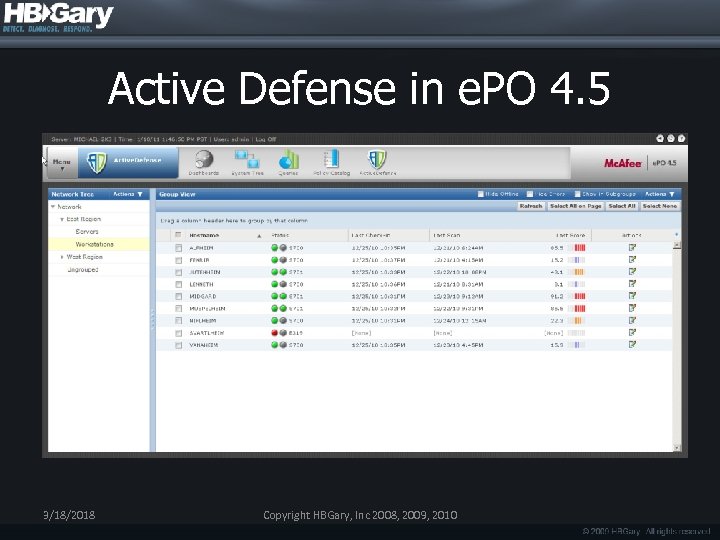Click the action icon for LENNETH row

click(x=632, y=284)
